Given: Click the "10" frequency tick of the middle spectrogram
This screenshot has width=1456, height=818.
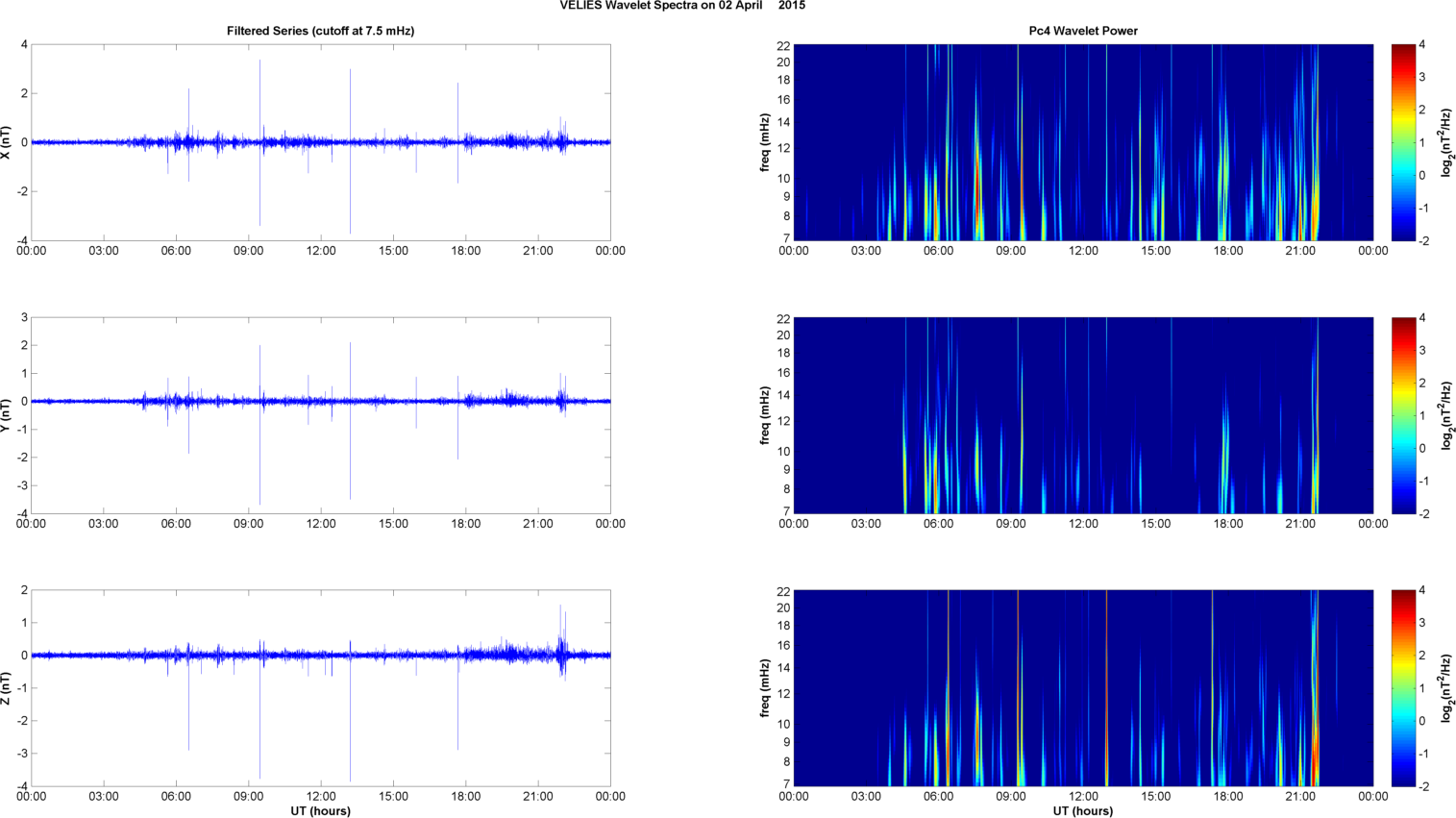Looking at the screenshot, I should pos(783,451).
